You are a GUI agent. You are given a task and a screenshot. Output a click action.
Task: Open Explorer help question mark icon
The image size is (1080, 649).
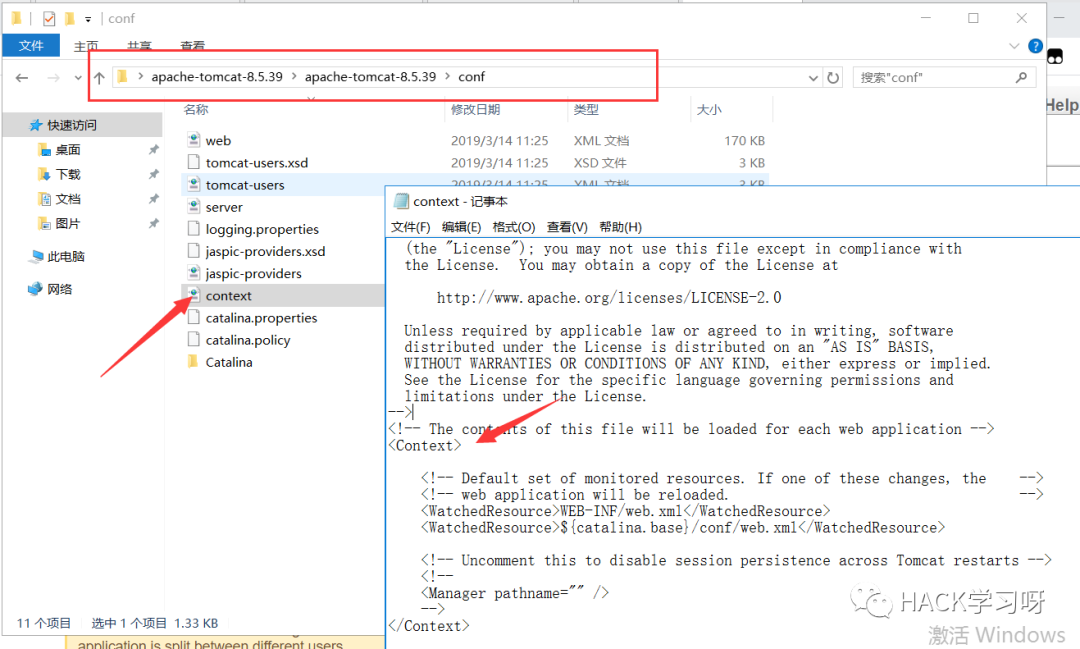[x=1035, y=46]
